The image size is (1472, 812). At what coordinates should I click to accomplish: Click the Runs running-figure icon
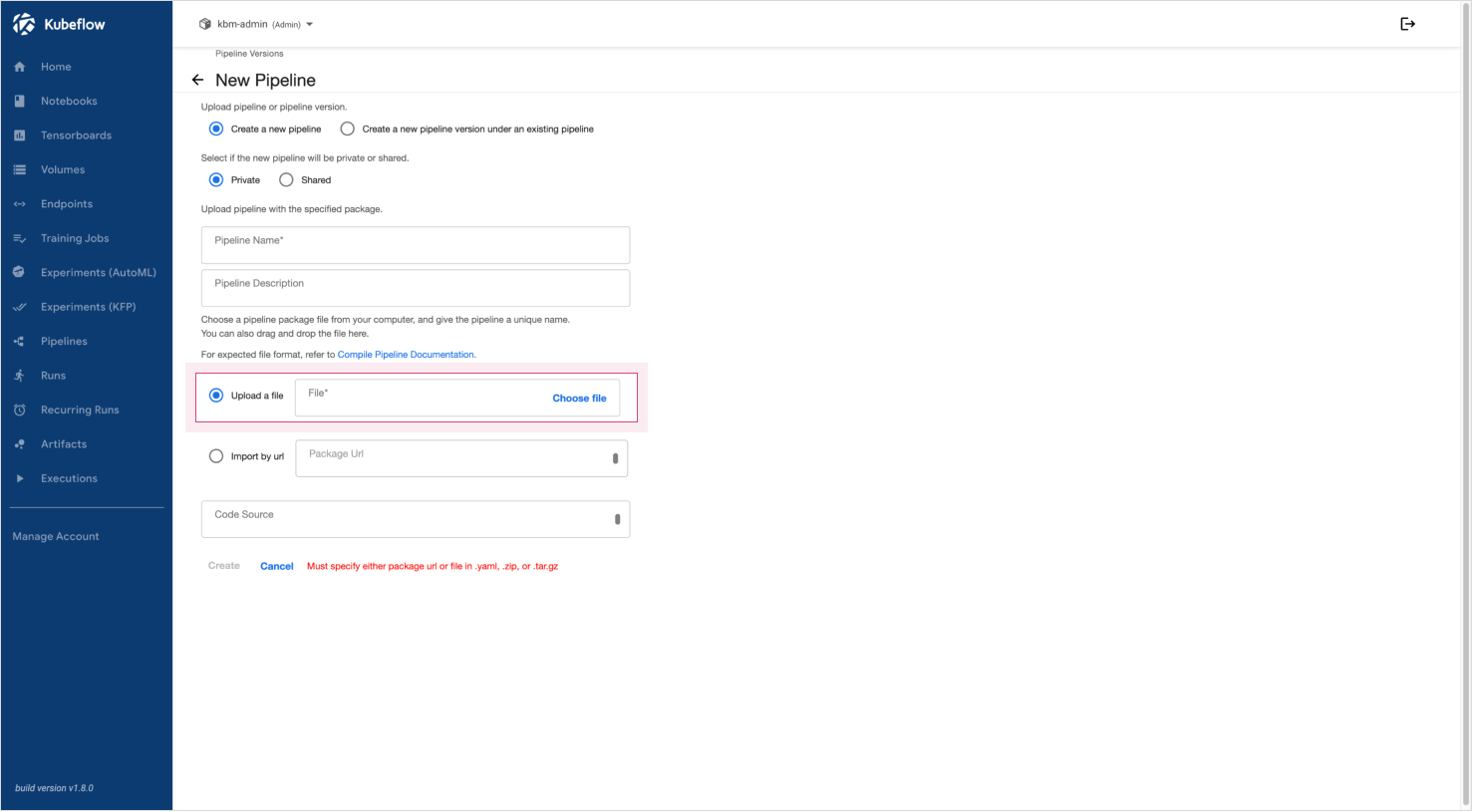pyautogui.click(x=19, y=376)
